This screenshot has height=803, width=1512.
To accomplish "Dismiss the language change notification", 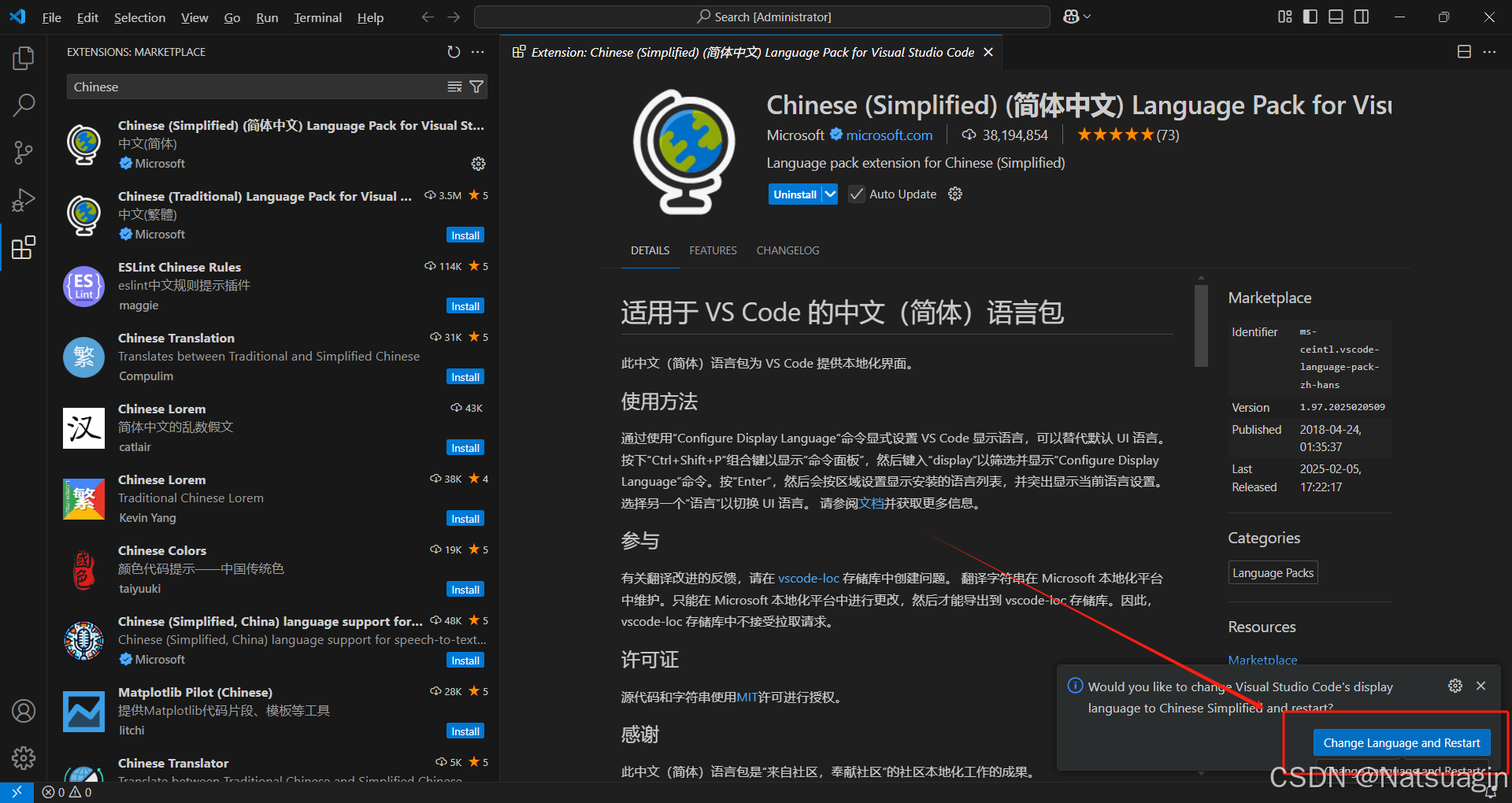I will click(x=1481, y=686).
